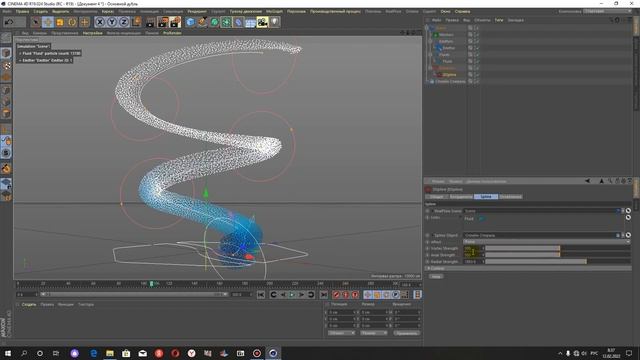The image size is (640, 360).
Task: Click the Light bulb icon
Action: [274, 22]
